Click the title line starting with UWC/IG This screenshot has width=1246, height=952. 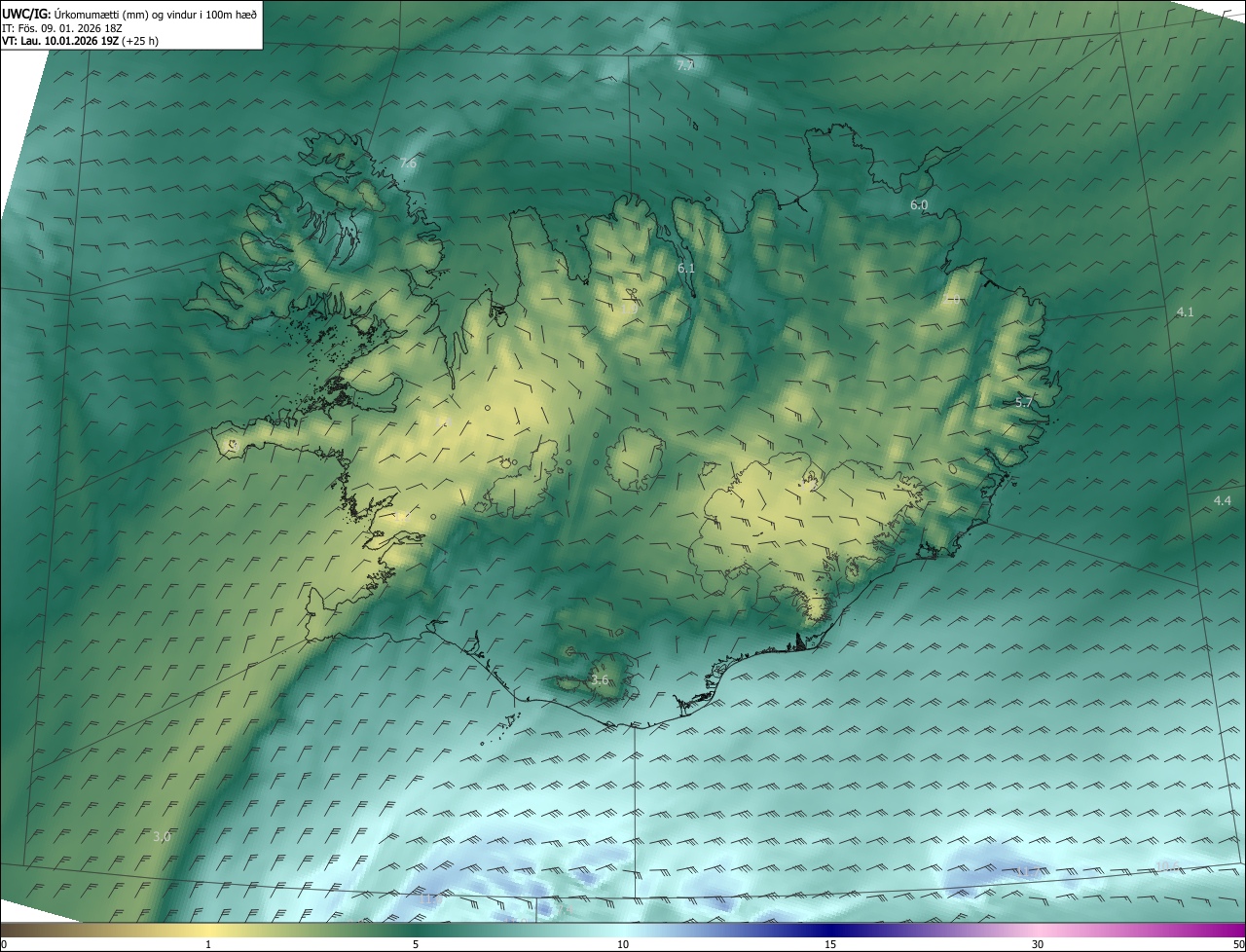point(129,14)
